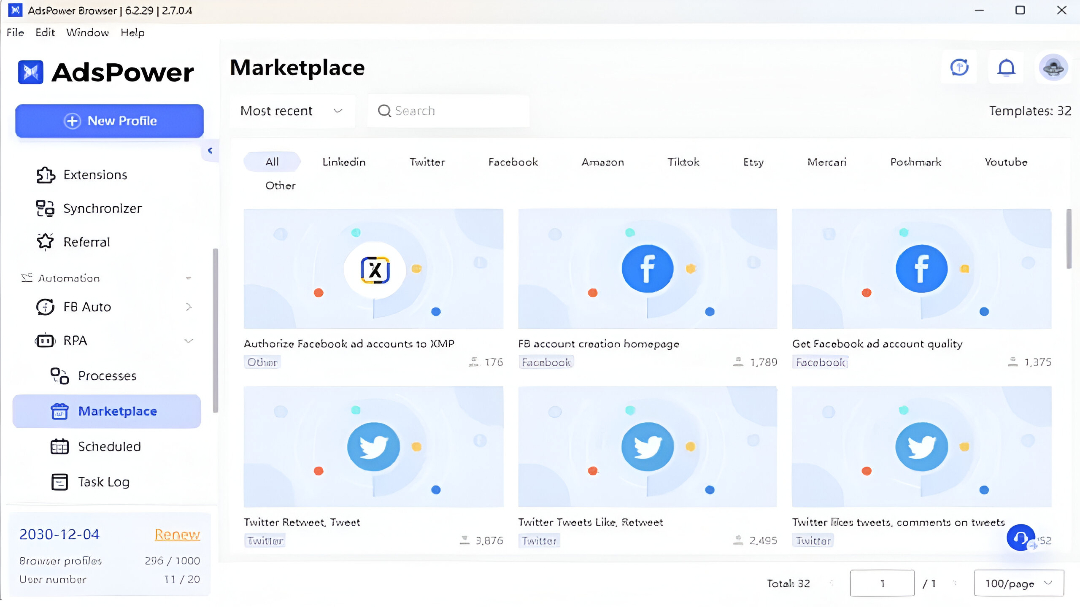Collapse the sidebar with the arrow handle
Screen dimensions: 1080x607
[x=210, y=151]
